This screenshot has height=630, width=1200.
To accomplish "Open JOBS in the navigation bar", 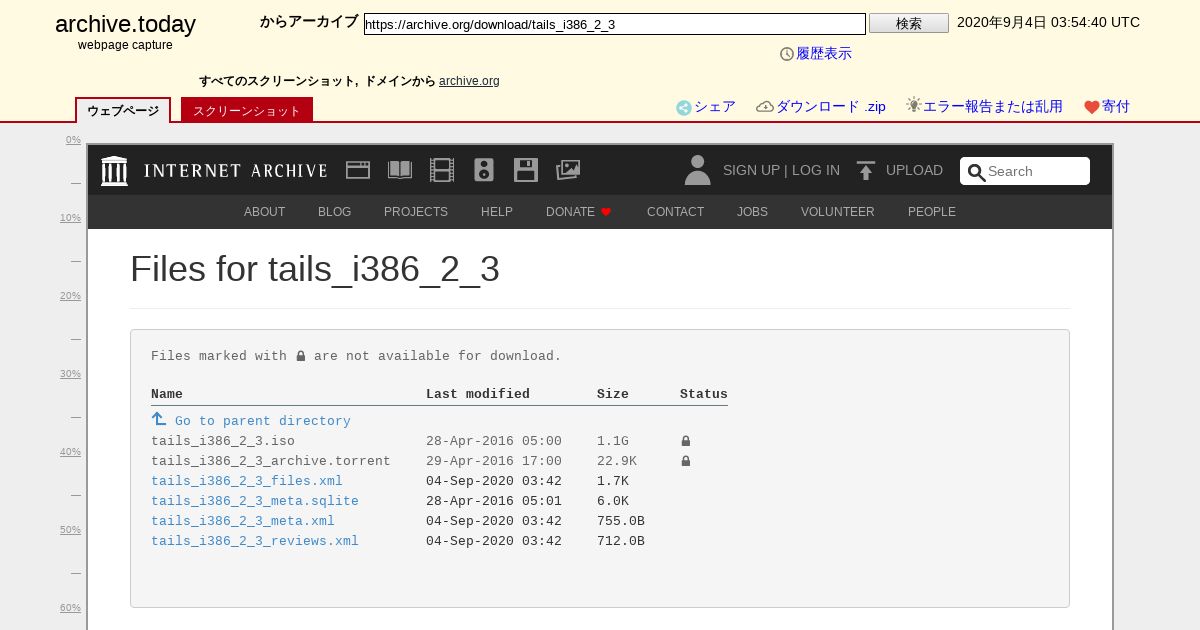I will (x=753, y=212).
